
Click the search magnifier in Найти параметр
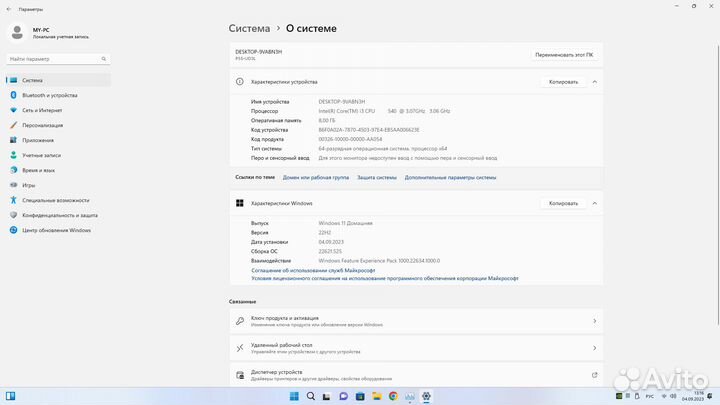click(x=104, y=59)
